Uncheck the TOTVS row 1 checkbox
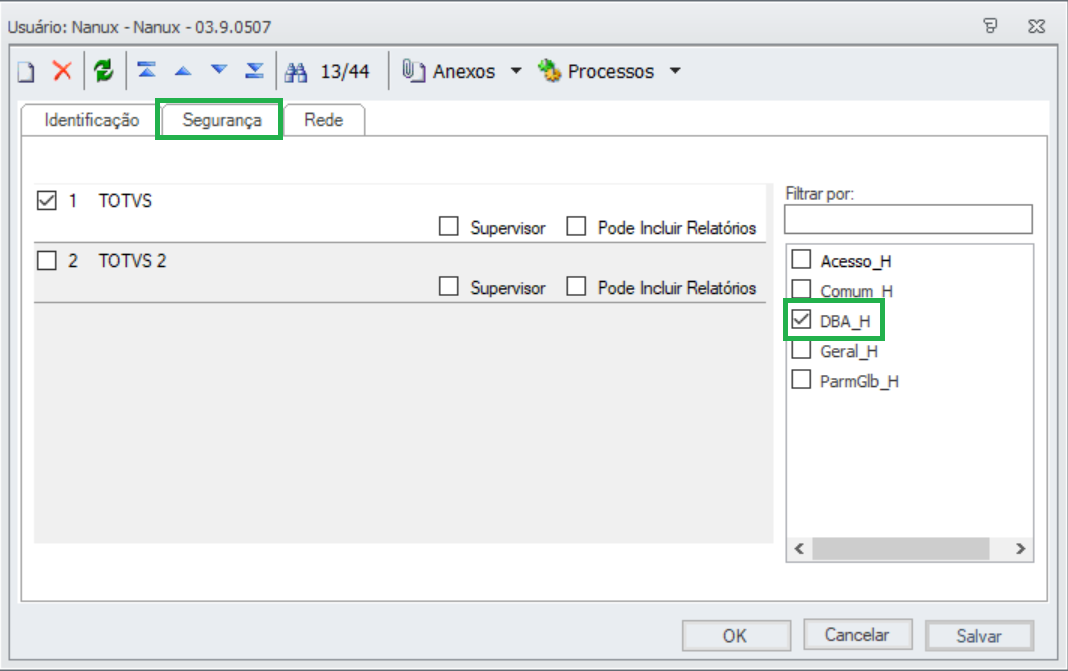The height and width of the screenshot is (671, 1068). point(47,200)
